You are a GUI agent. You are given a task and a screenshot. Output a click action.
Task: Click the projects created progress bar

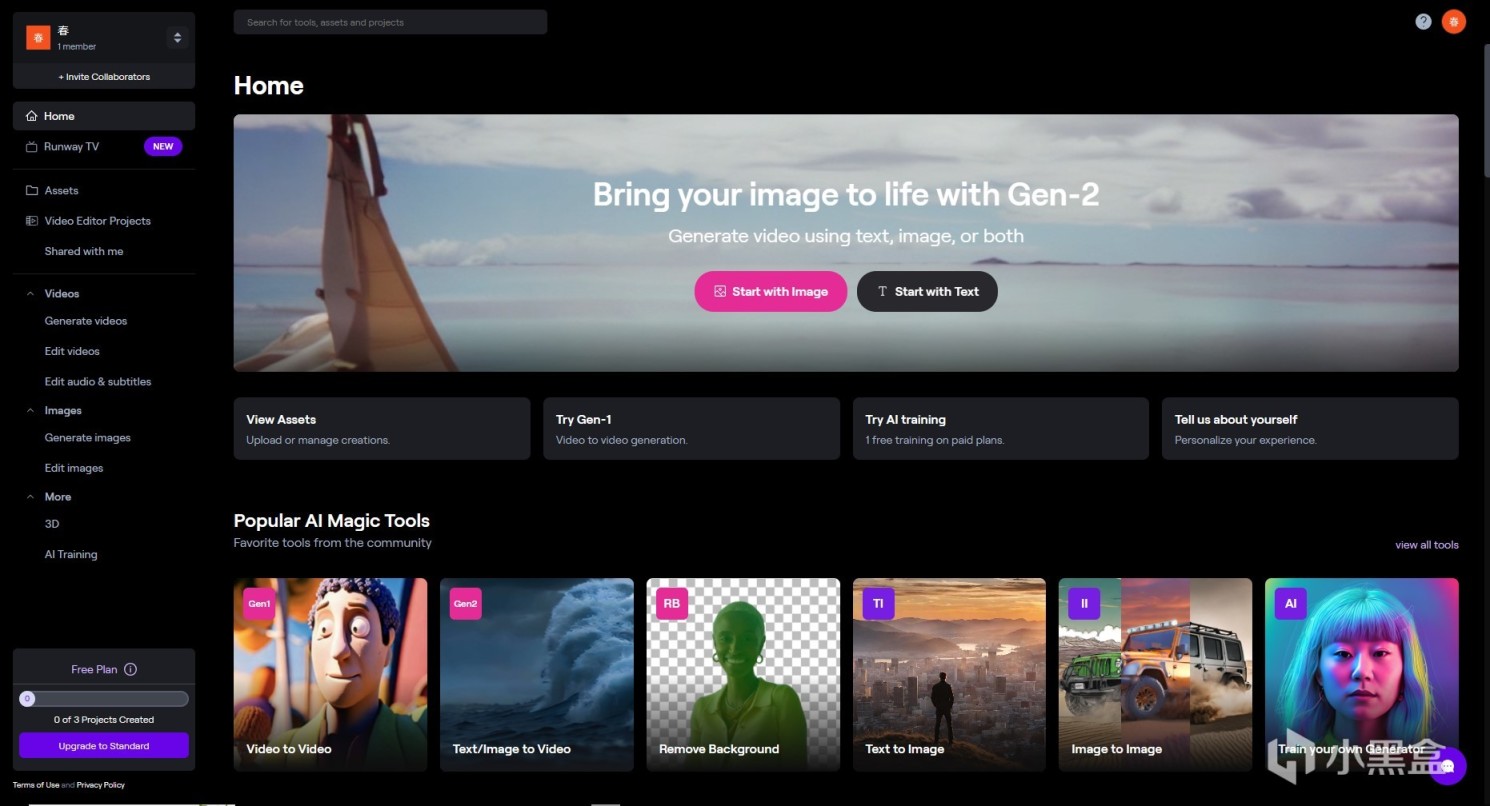(x=104, y=699)
